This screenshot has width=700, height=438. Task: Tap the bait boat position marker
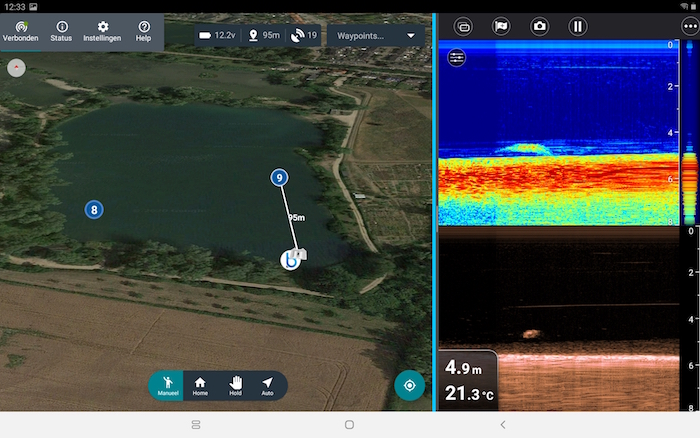292,259
